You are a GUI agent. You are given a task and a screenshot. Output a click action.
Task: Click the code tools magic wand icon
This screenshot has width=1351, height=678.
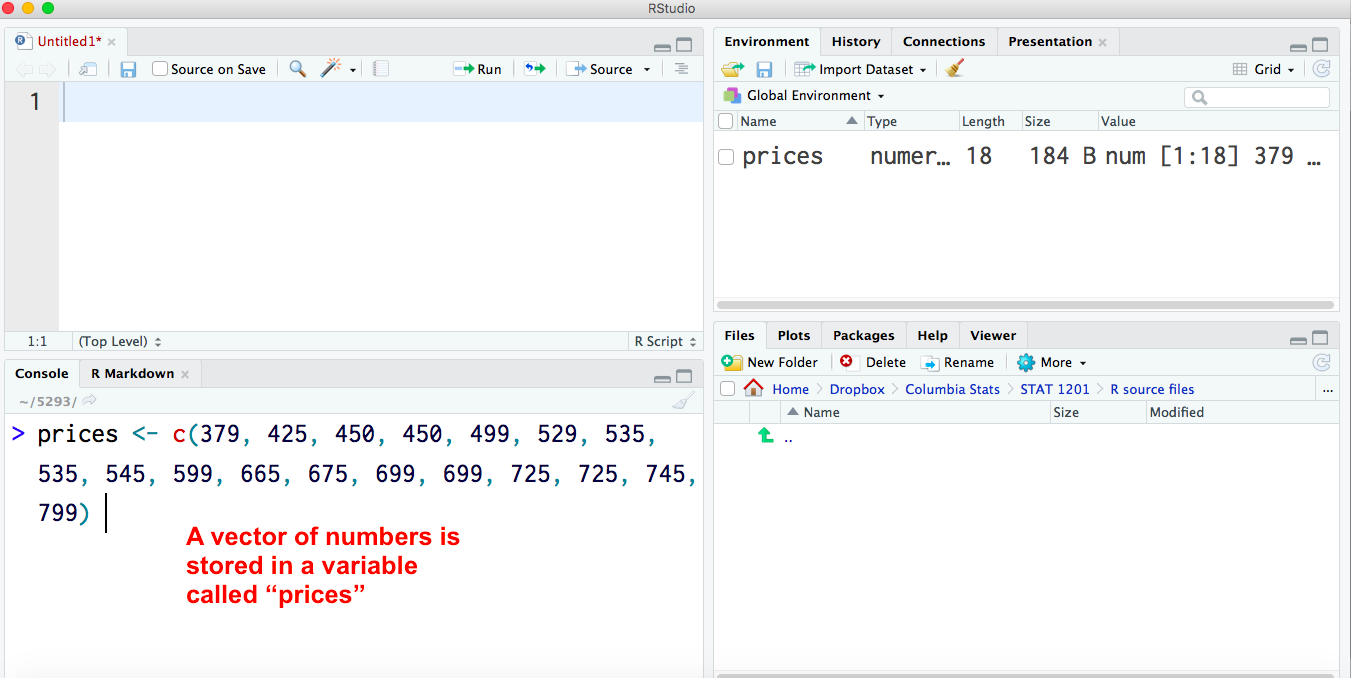point(330,68)
